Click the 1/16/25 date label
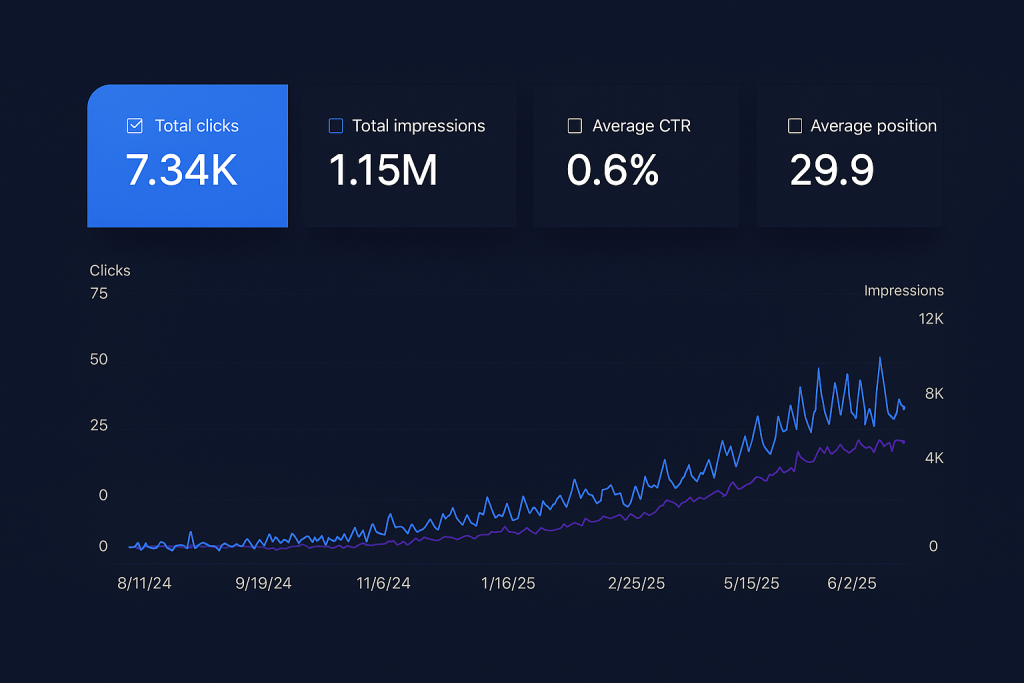Screen dimensions: 1024x683 (x=508, y=583)
